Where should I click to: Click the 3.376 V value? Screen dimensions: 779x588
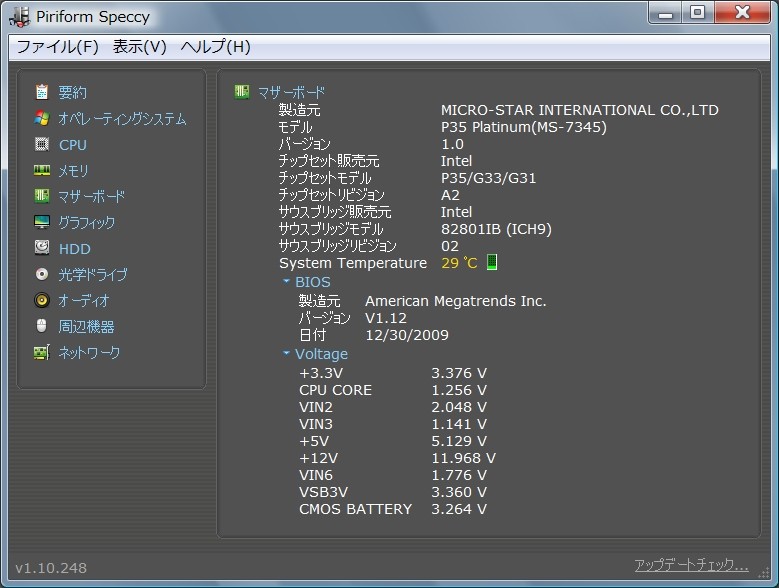point(459,373)
